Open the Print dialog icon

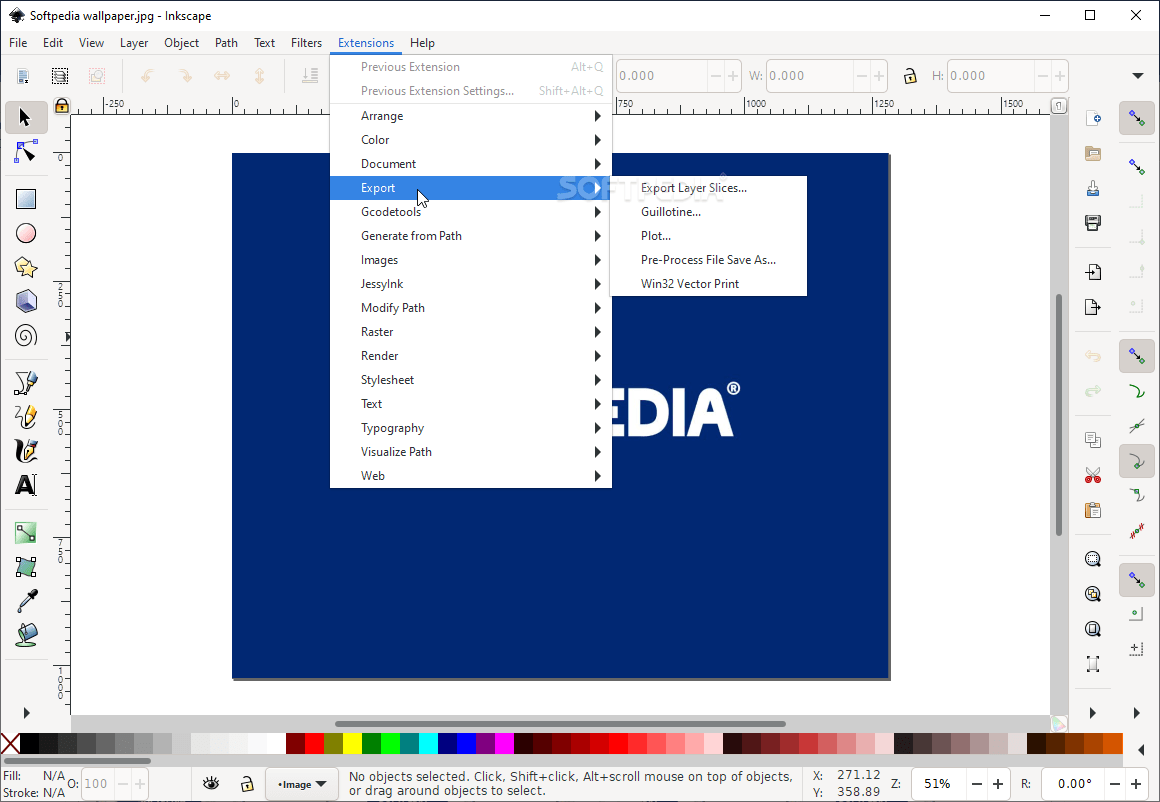click(x=1093, y=222)
